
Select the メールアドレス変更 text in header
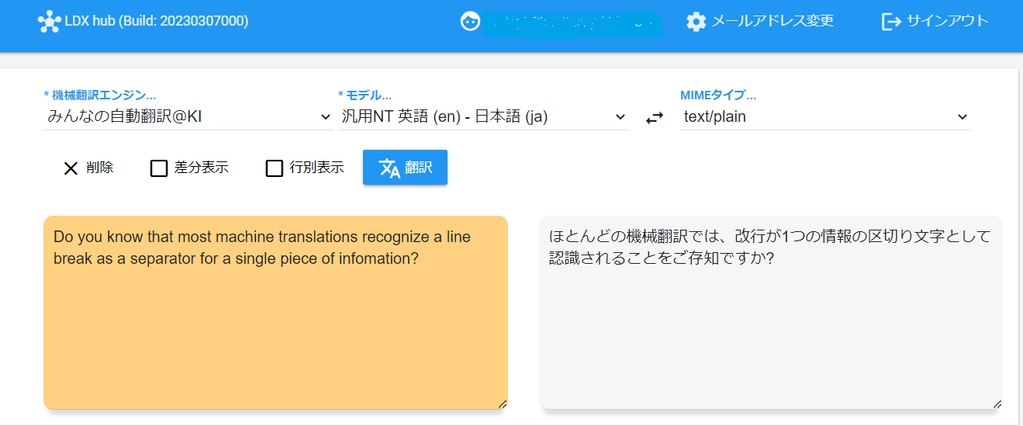tap(772, 21)
